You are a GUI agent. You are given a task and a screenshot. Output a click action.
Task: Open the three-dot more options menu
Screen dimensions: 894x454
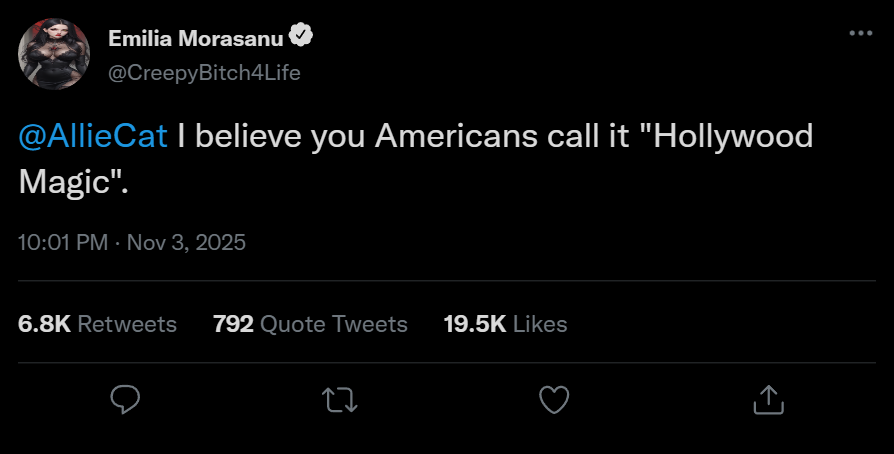click(860, 33)
